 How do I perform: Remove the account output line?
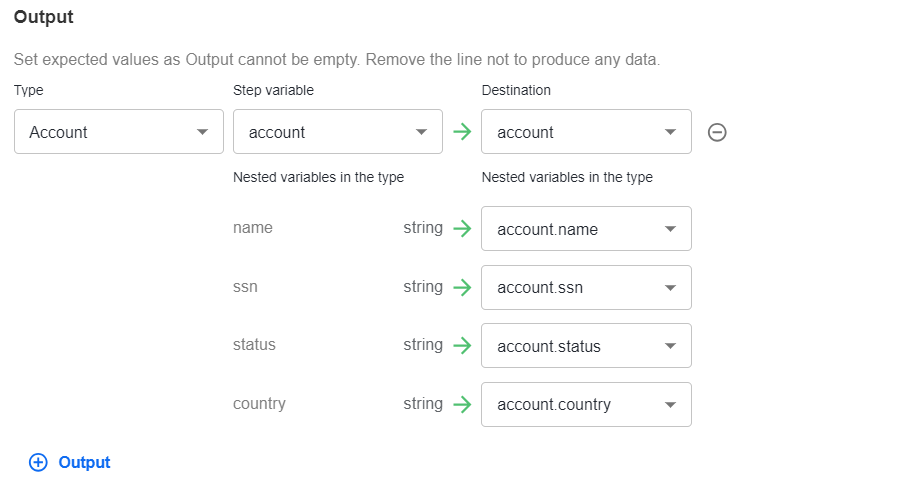point(717,132)
